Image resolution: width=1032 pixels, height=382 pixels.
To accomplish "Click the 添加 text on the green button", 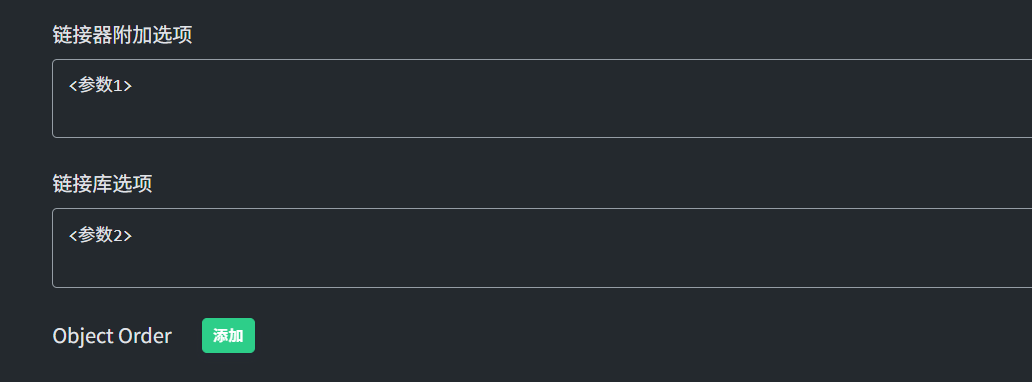I will click(228, 336).
